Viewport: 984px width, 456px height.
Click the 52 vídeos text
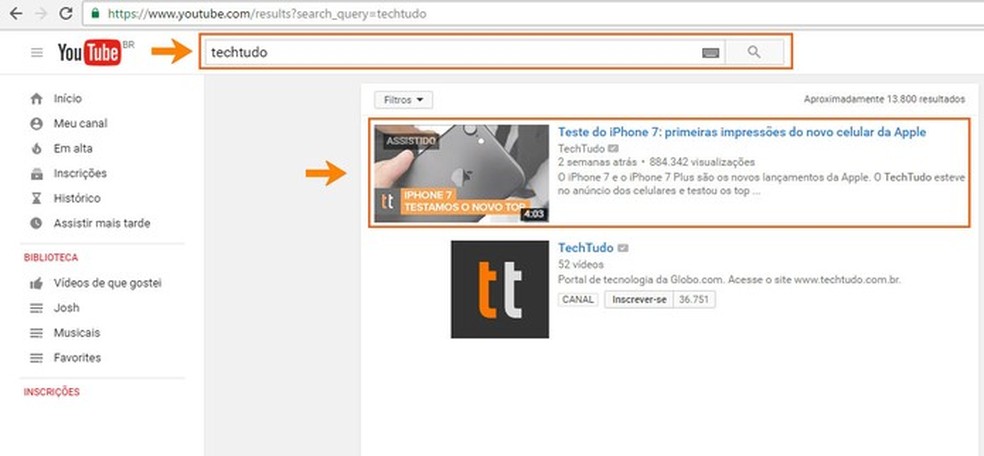click(580, 265)
